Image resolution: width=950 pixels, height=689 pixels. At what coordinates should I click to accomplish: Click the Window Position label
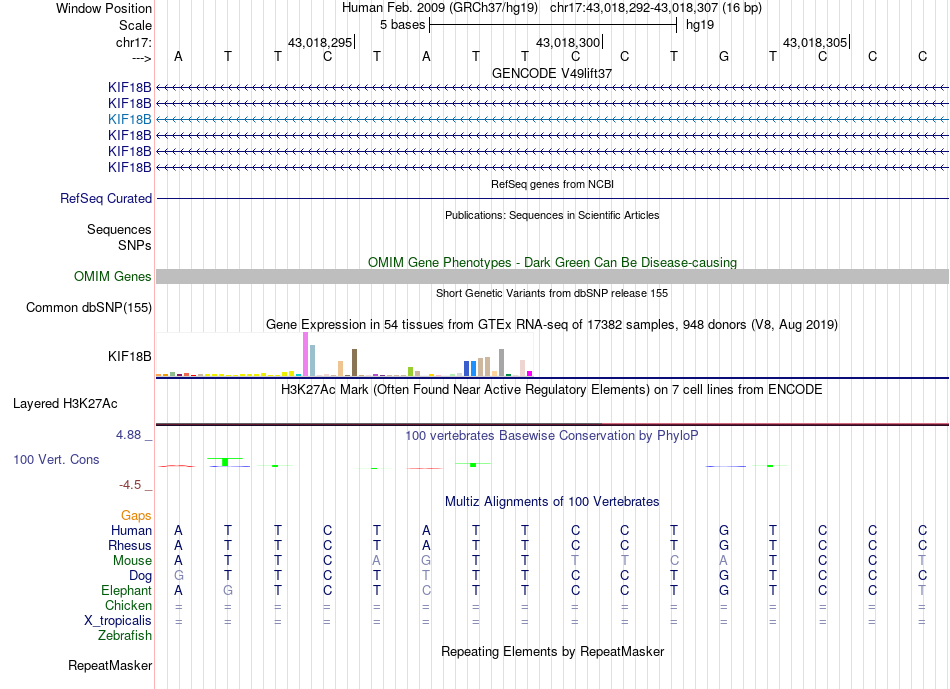[104, 8]
